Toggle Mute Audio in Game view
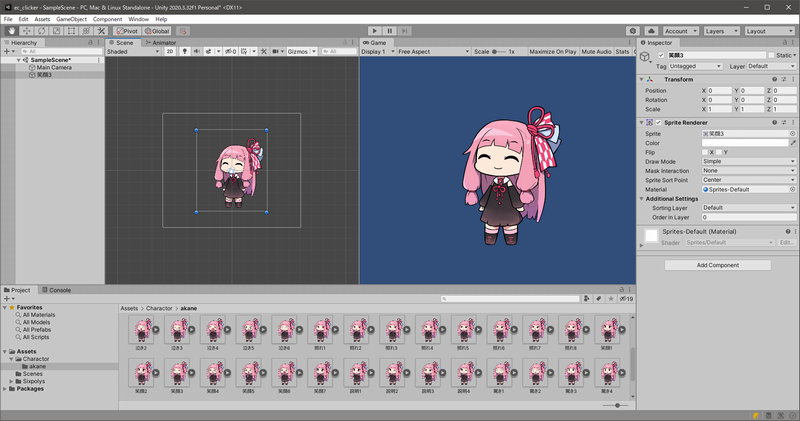 click(x=596, y=52)
